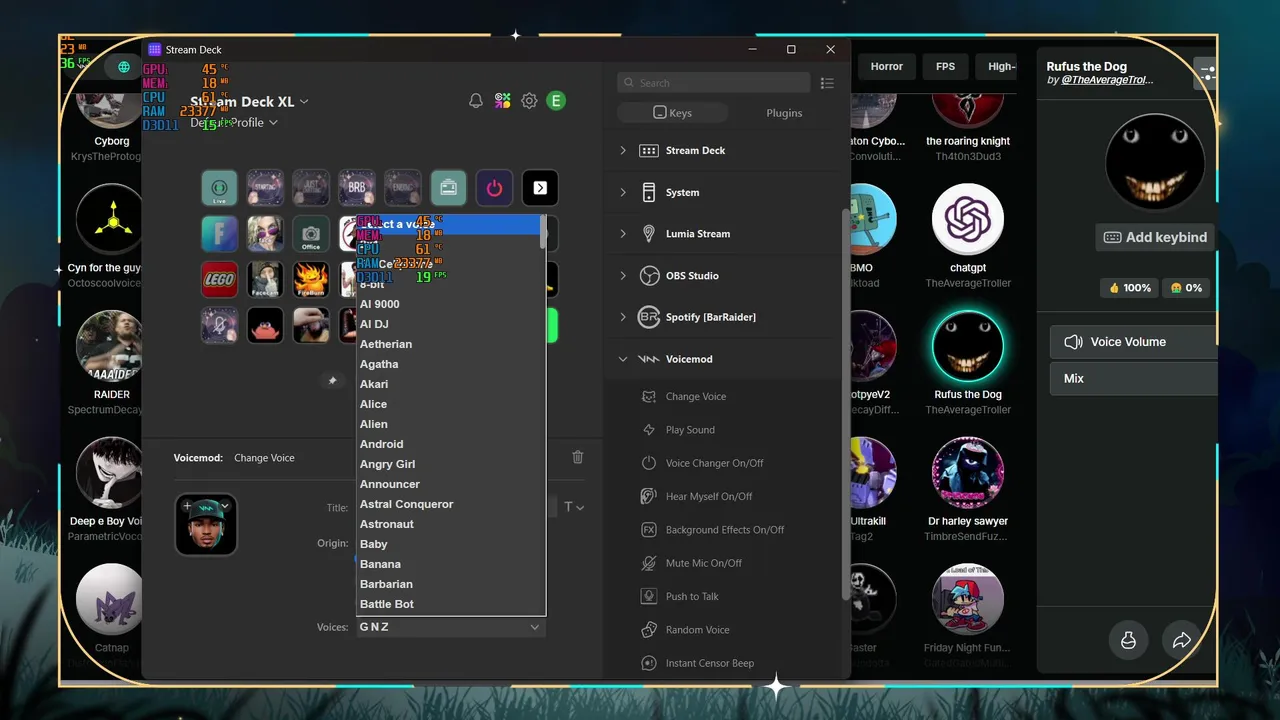Select the Starting scene key
The image size is (1280, 720).
tap(265, 187)
